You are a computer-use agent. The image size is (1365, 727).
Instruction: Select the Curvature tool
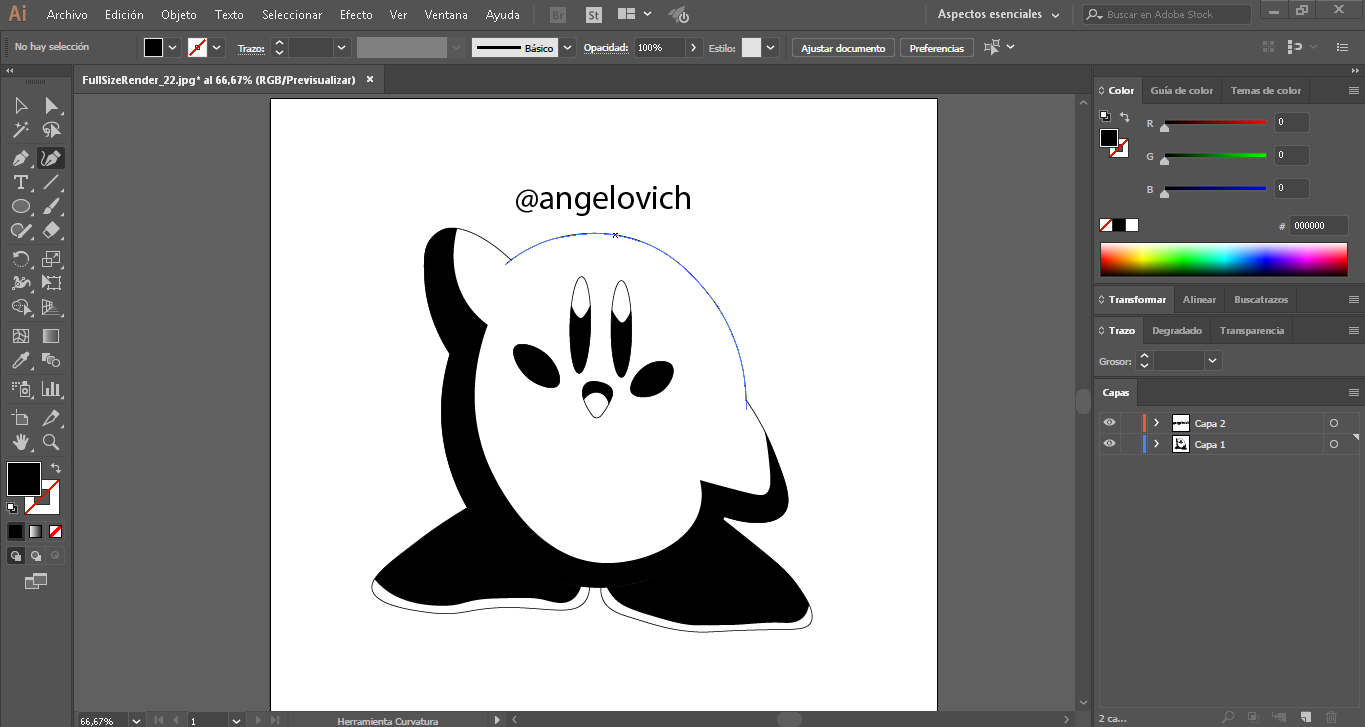51,158
